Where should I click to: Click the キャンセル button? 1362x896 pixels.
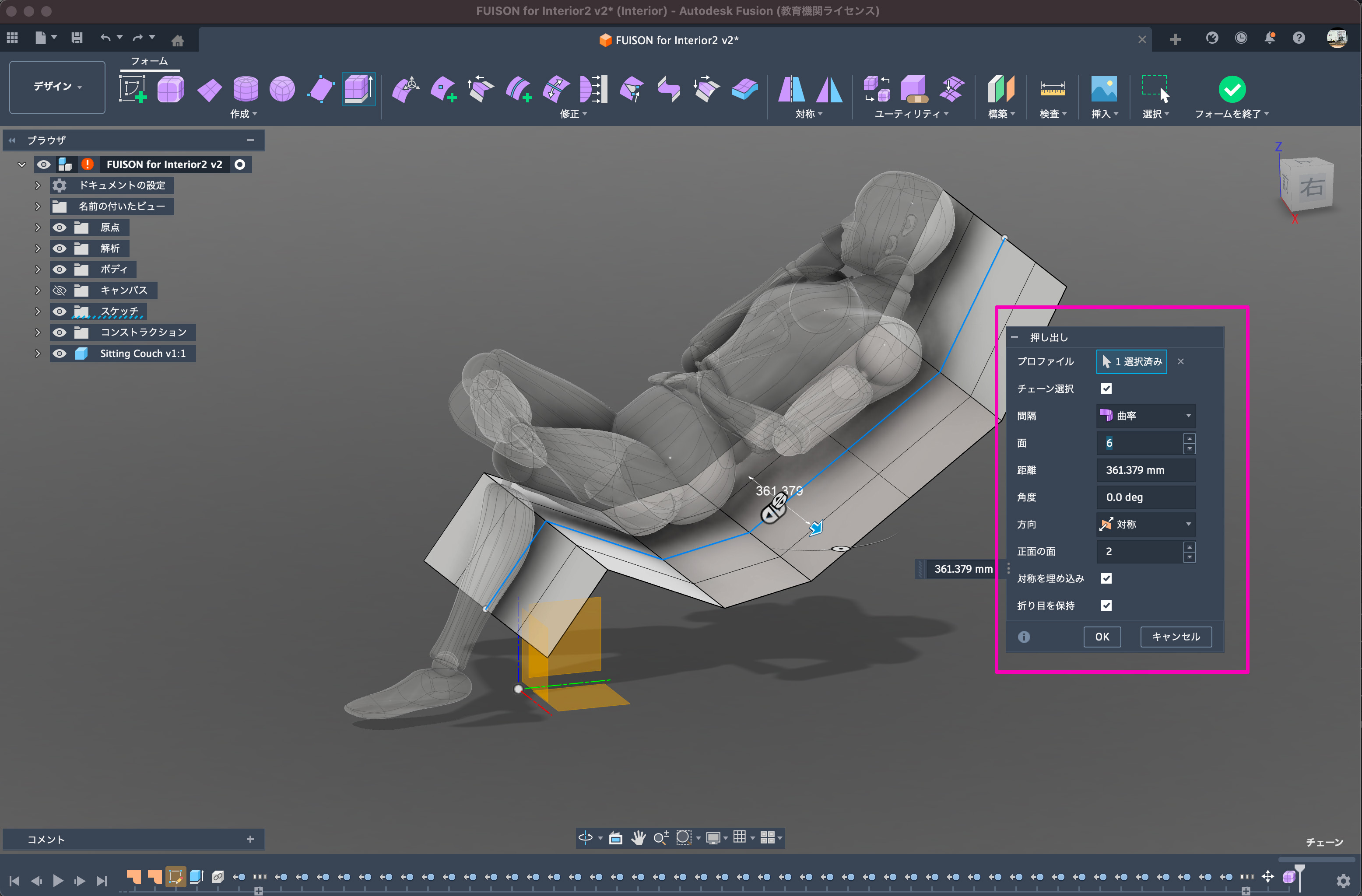pyautogui.click(x=1176, y=636)
